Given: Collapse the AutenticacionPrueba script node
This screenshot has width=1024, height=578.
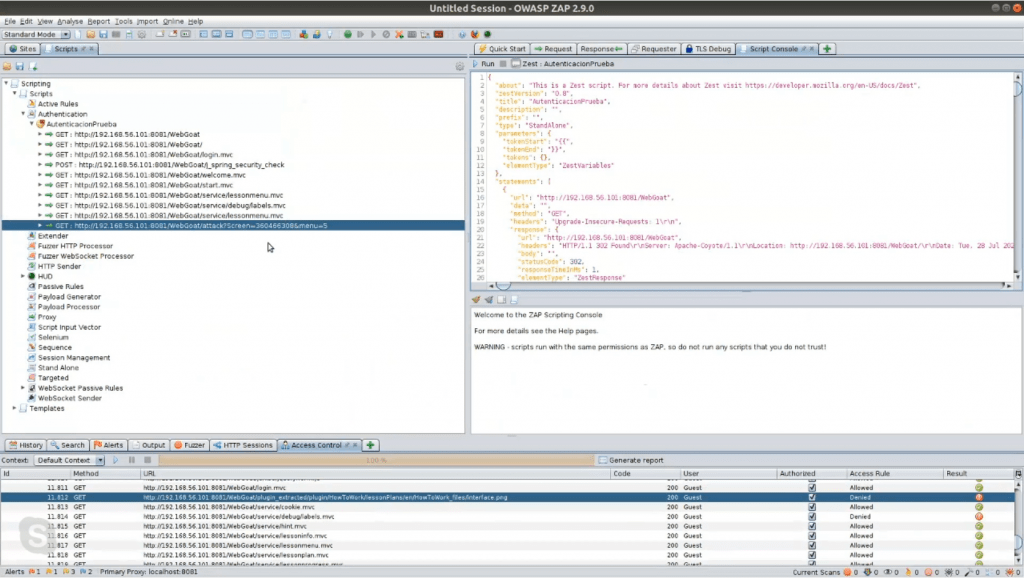Looking at the screenshot, I should point(32,124).
